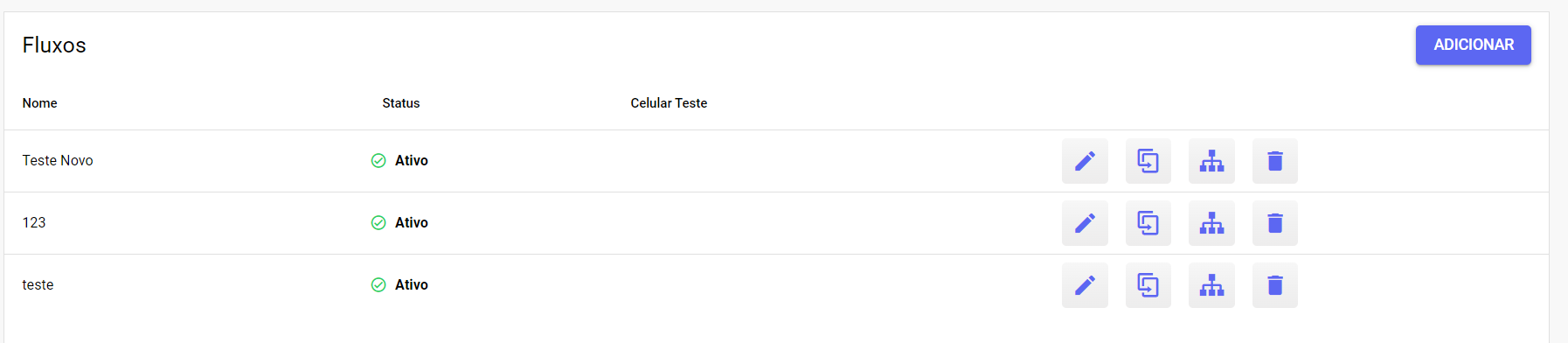Edit the 123 flow with pencil icon
Image resolution: width=1568 pixels, height=343 pixels.
pyautogui.click(x=1085, y=223)
